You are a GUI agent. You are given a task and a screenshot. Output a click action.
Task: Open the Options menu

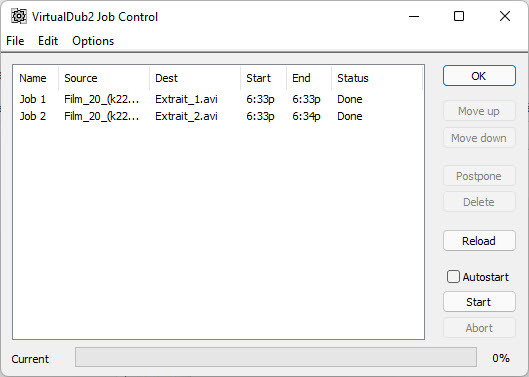click(x=93, y=41)
